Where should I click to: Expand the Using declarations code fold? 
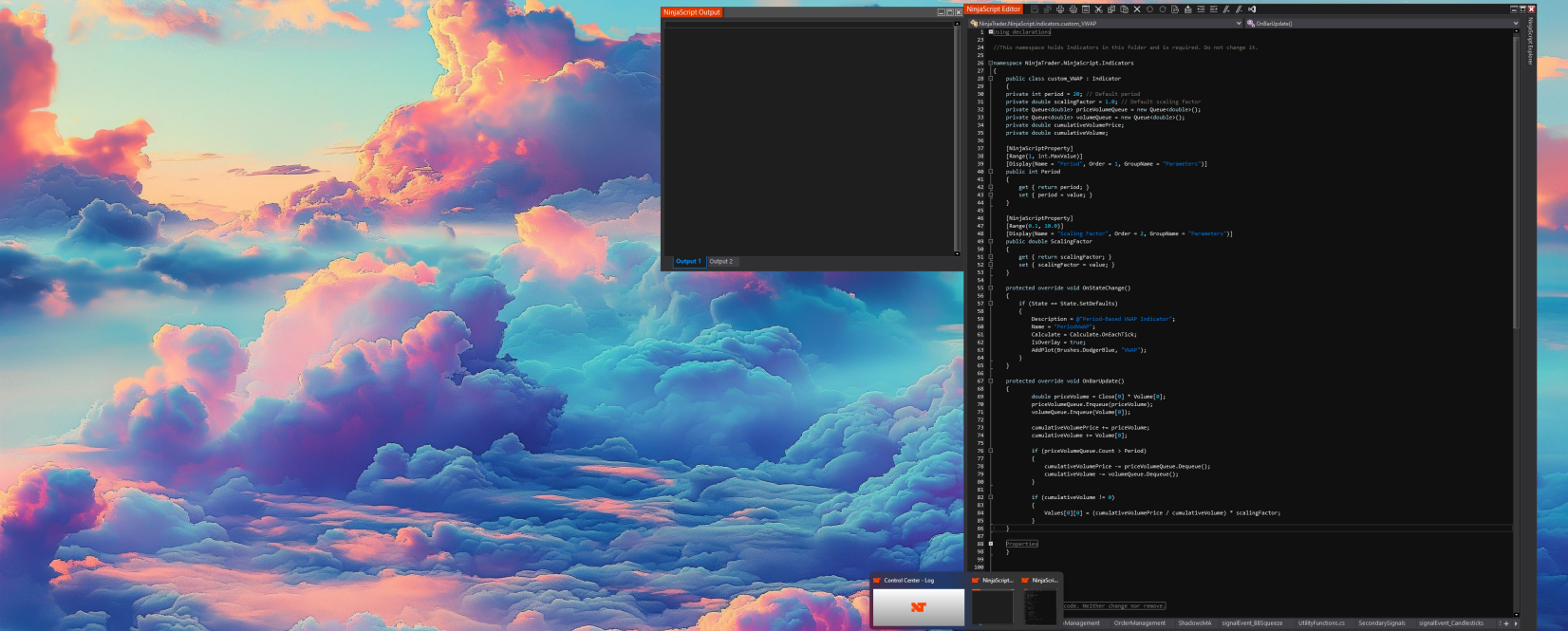(x=991, y=31)
